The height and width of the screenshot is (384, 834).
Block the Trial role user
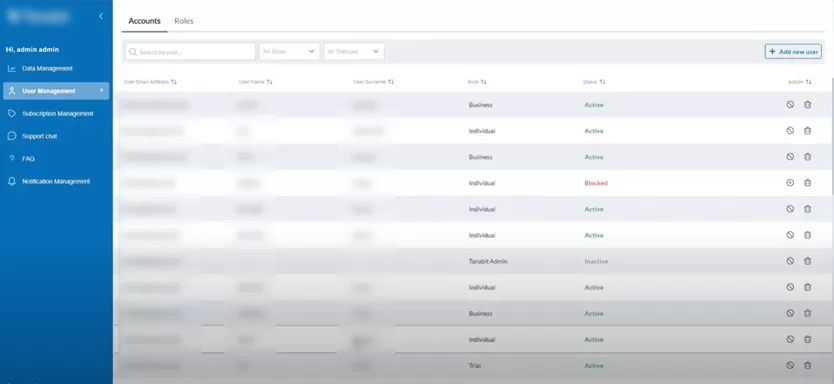[x=790, y=365]
